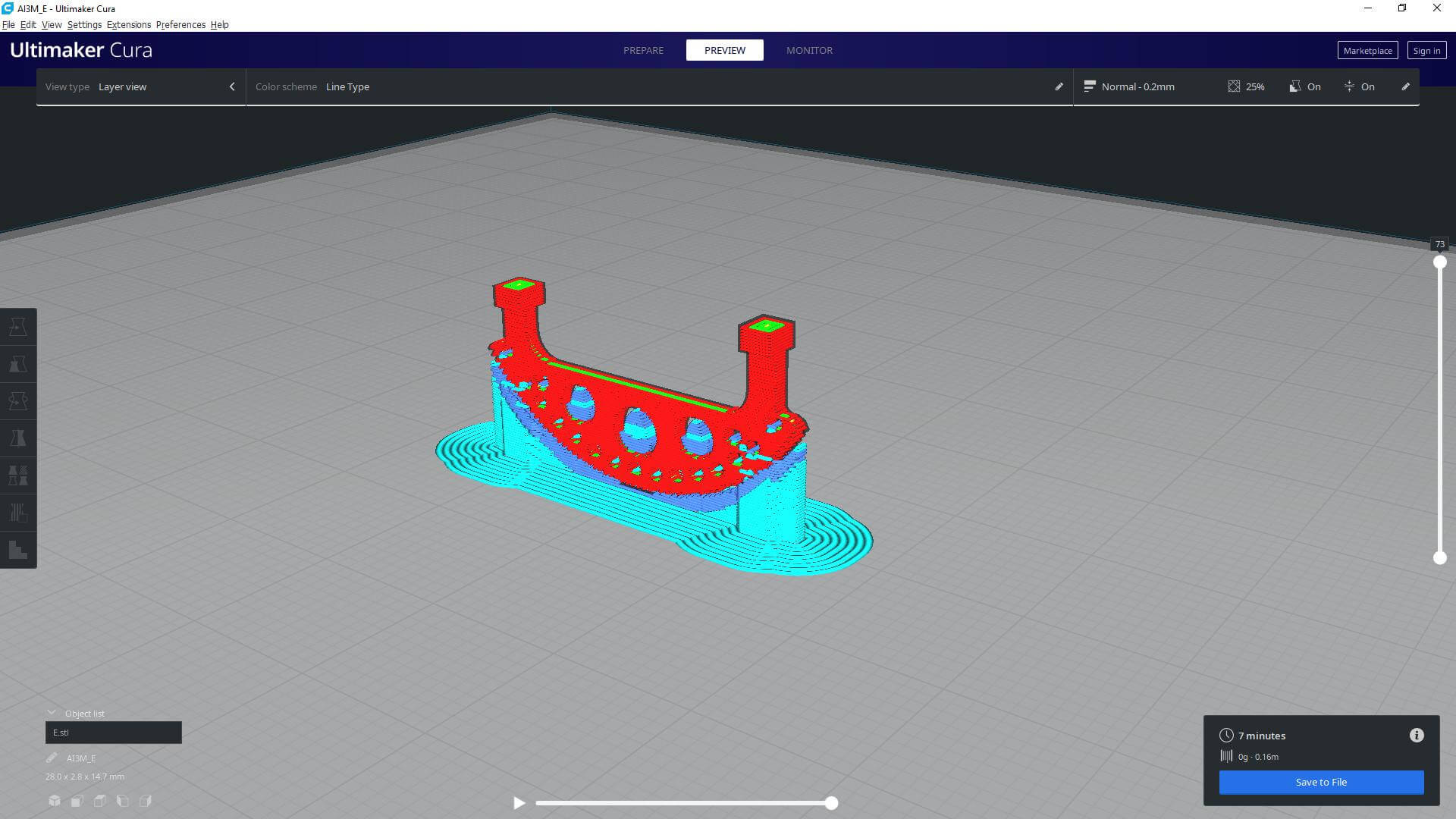Select the Rotate tool in left toolbar

point(18,401)
